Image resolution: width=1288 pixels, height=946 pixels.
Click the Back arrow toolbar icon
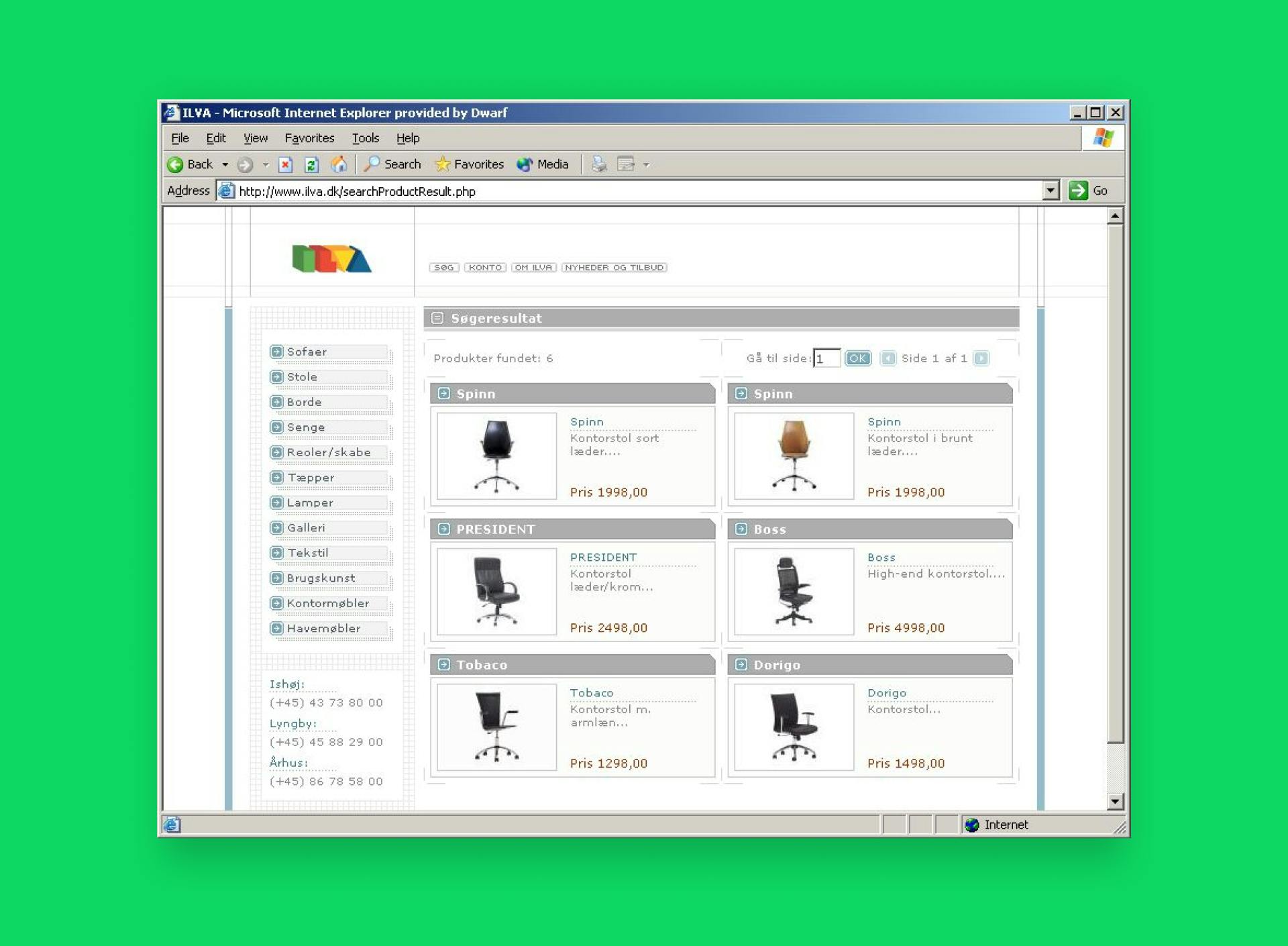[x=176, y=164]
